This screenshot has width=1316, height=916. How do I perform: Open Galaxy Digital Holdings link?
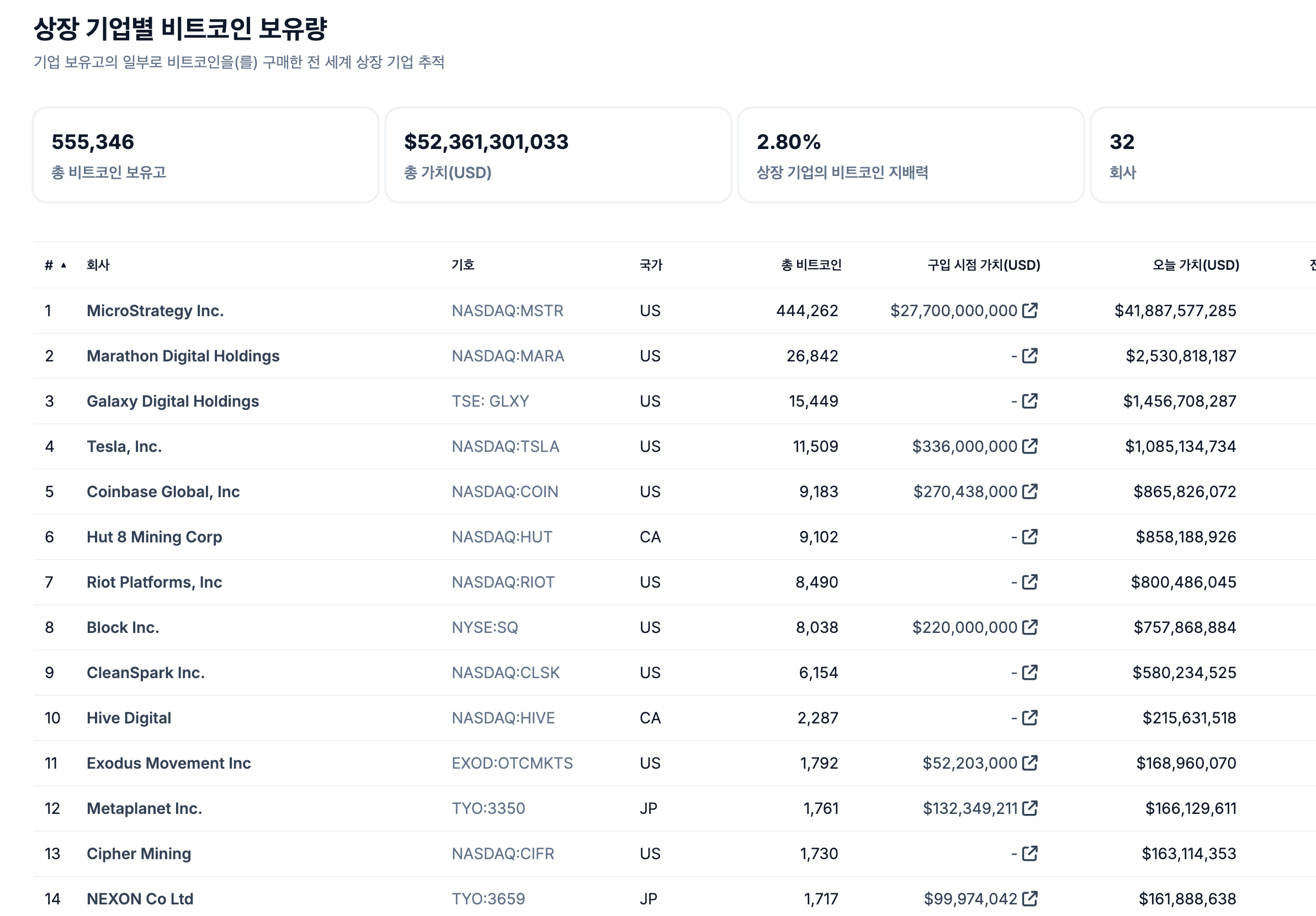tap(173, 401)
